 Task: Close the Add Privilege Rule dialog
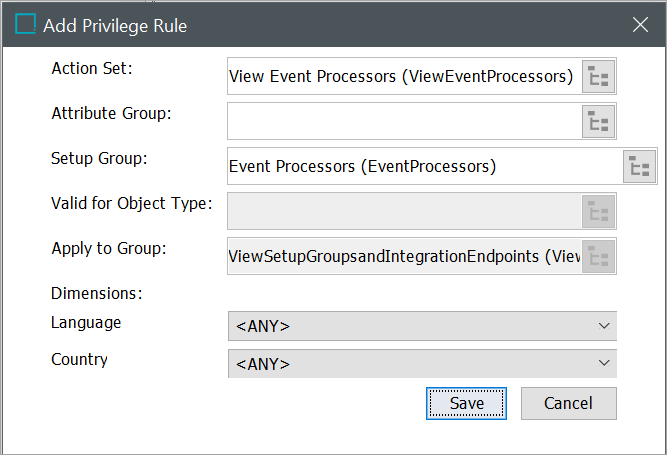(640, 25)
